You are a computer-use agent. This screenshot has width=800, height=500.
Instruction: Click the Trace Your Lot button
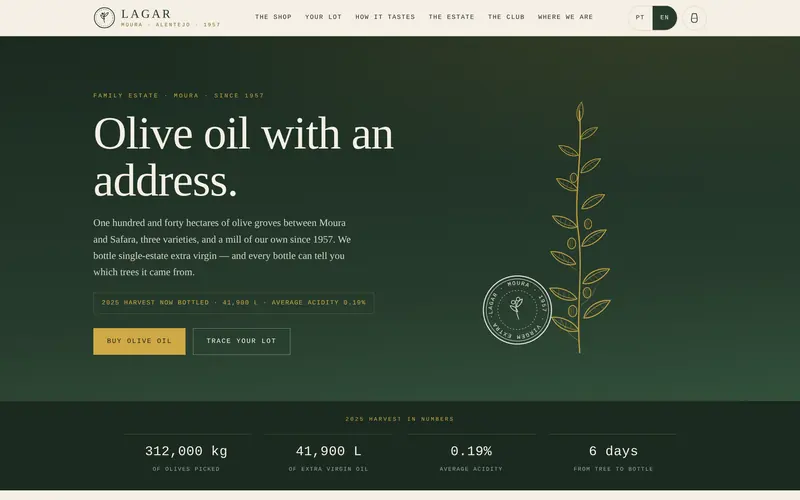pyautogui.click(x=241, y=341)
